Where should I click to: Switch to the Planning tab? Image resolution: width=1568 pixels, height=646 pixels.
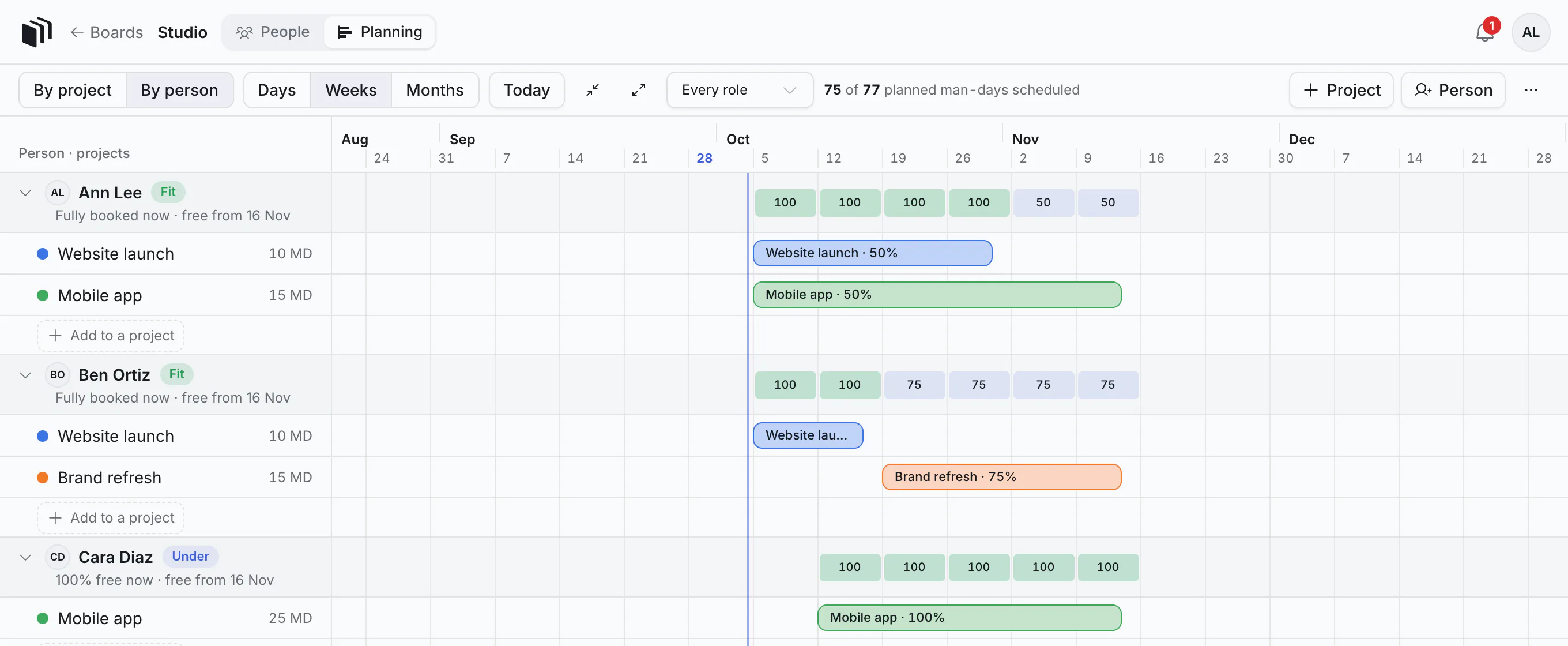coord(380,32)
